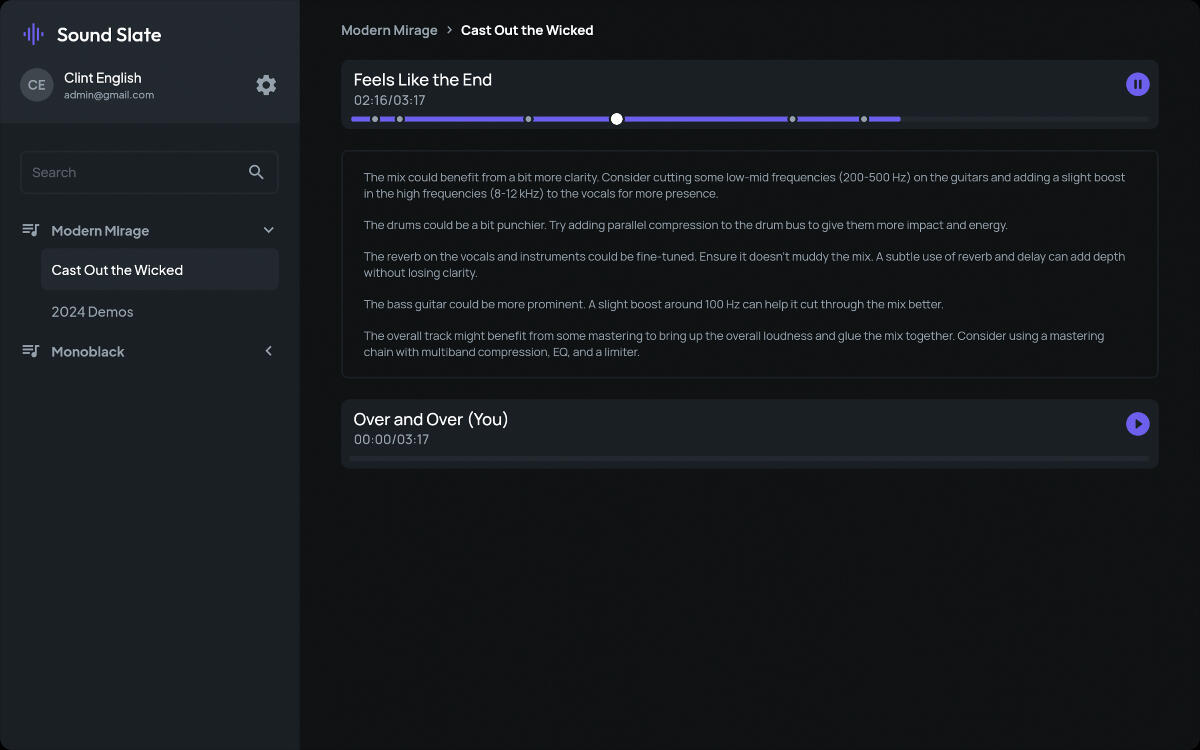1200x750 pixels.
Task: Click the search magnifier icon
Action: 256,172
